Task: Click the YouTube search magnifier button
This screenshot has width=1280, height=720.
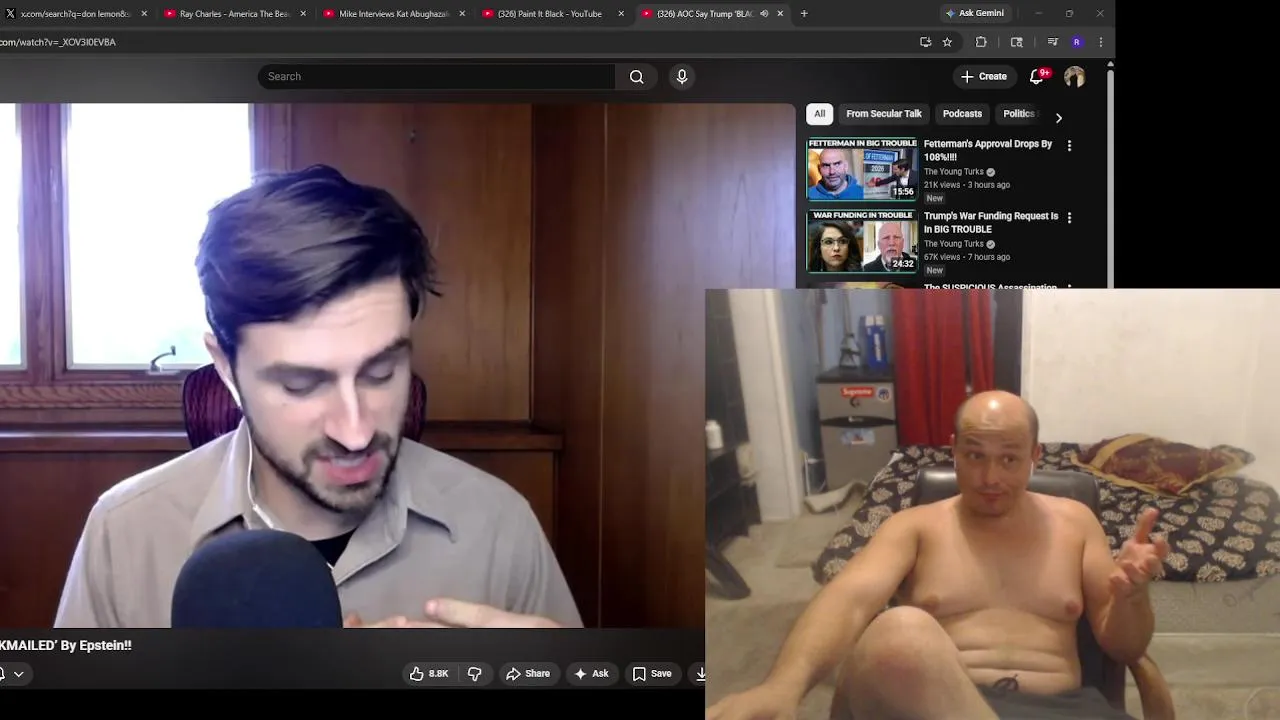Action: coord(636,77)
